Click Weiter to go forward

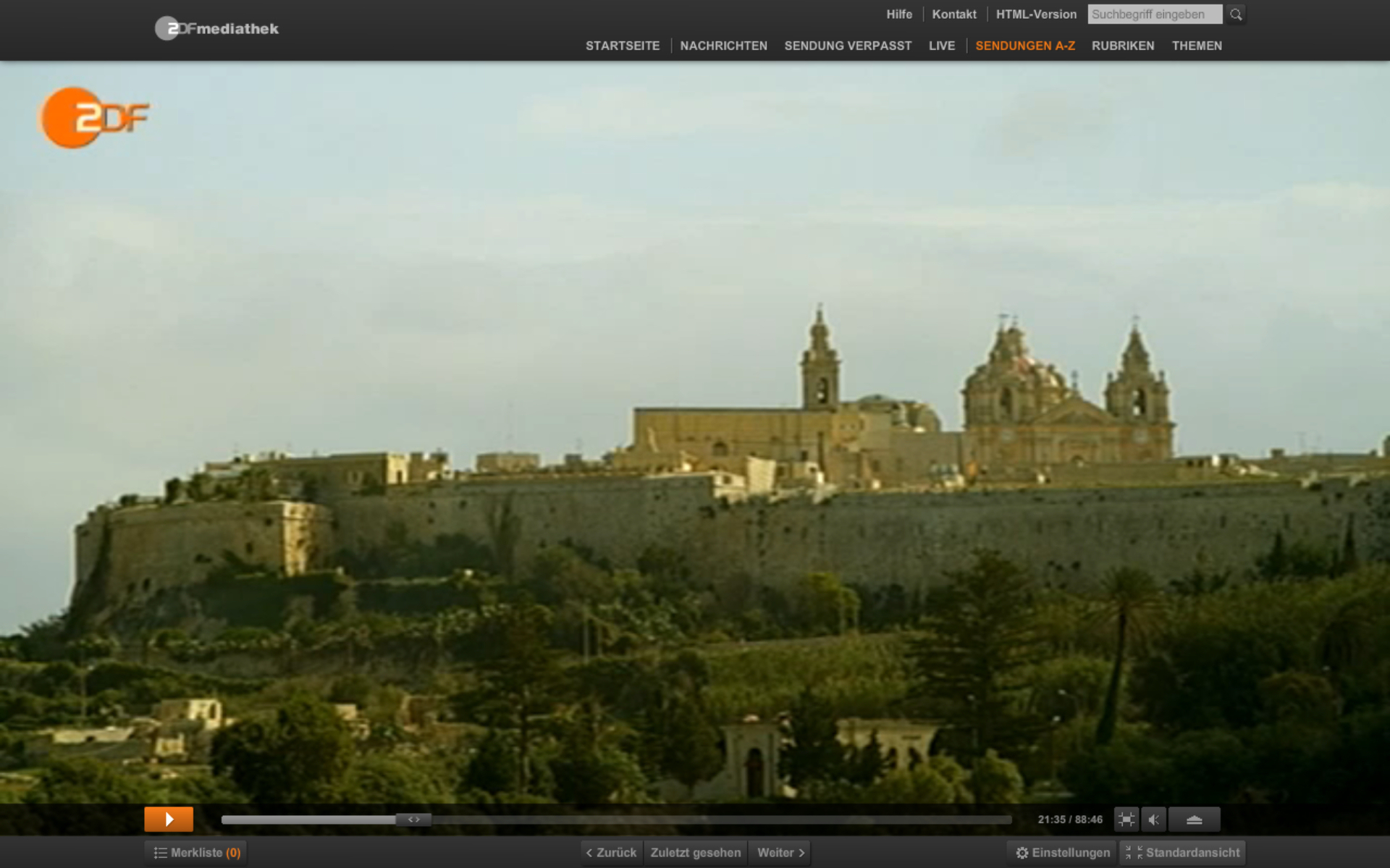coord(780,853)
